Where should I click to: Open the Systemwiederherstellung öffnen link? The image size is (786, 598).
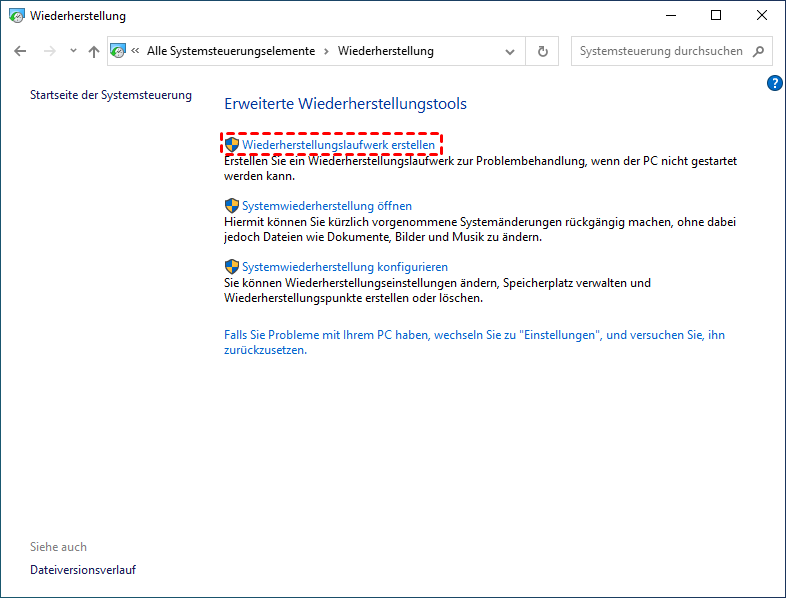326,206
